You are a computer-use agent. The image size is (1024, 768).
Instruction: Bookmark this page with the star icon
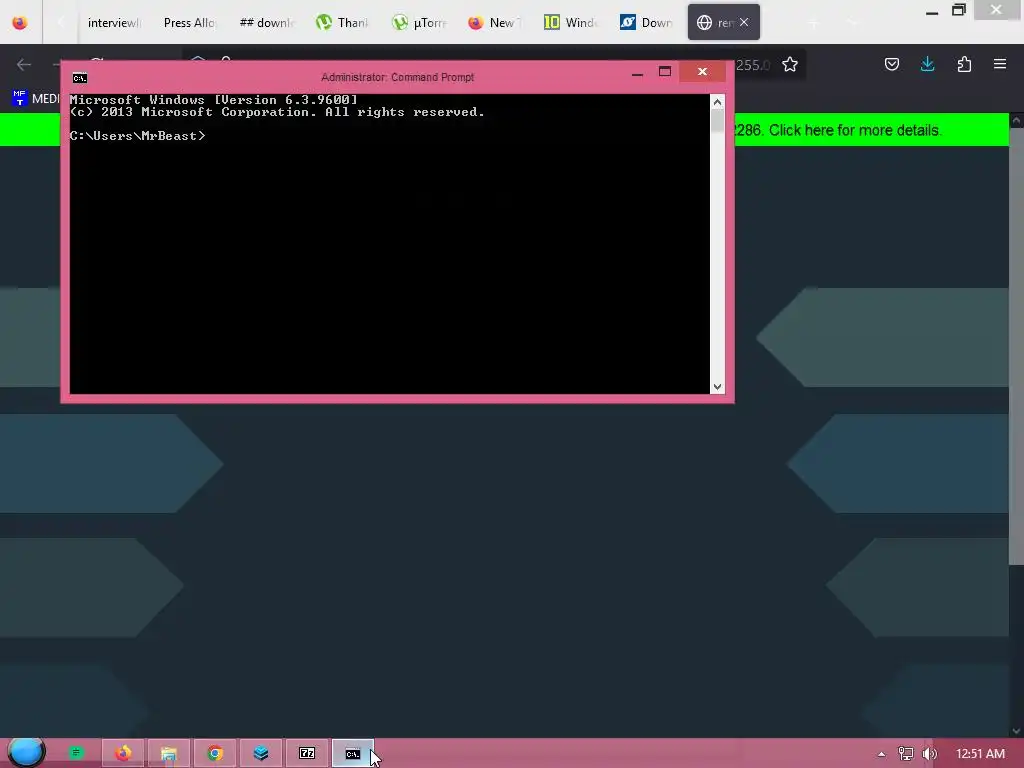pyautogui.click(x=790, y=64)
